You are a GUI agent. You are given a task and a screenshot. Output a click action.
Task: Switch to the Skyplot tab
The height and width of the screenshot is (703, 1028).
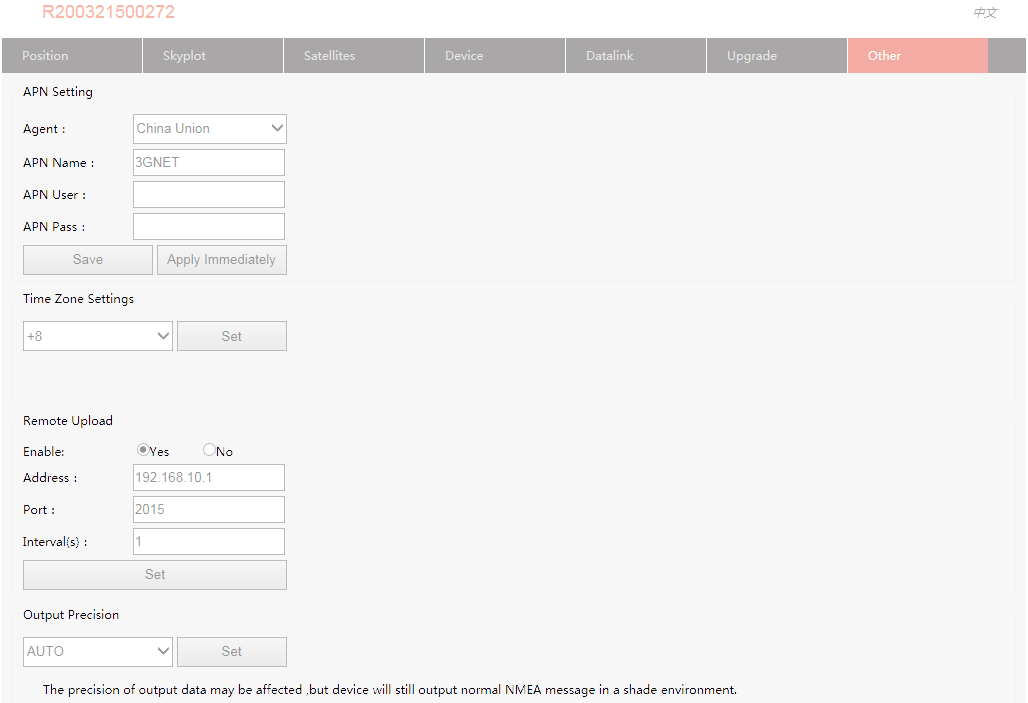click(213, 56)
